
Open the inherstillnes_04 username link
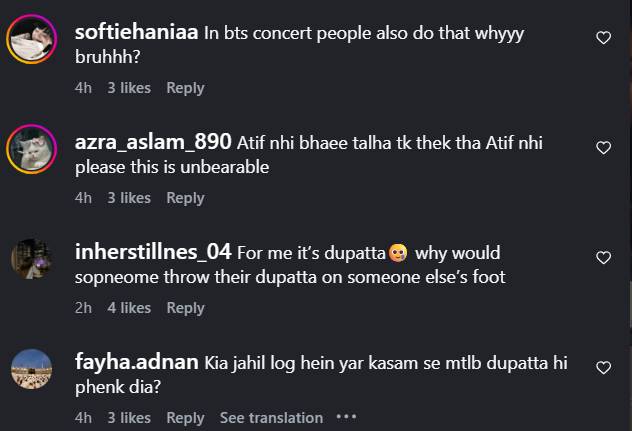tap(153, 252)
